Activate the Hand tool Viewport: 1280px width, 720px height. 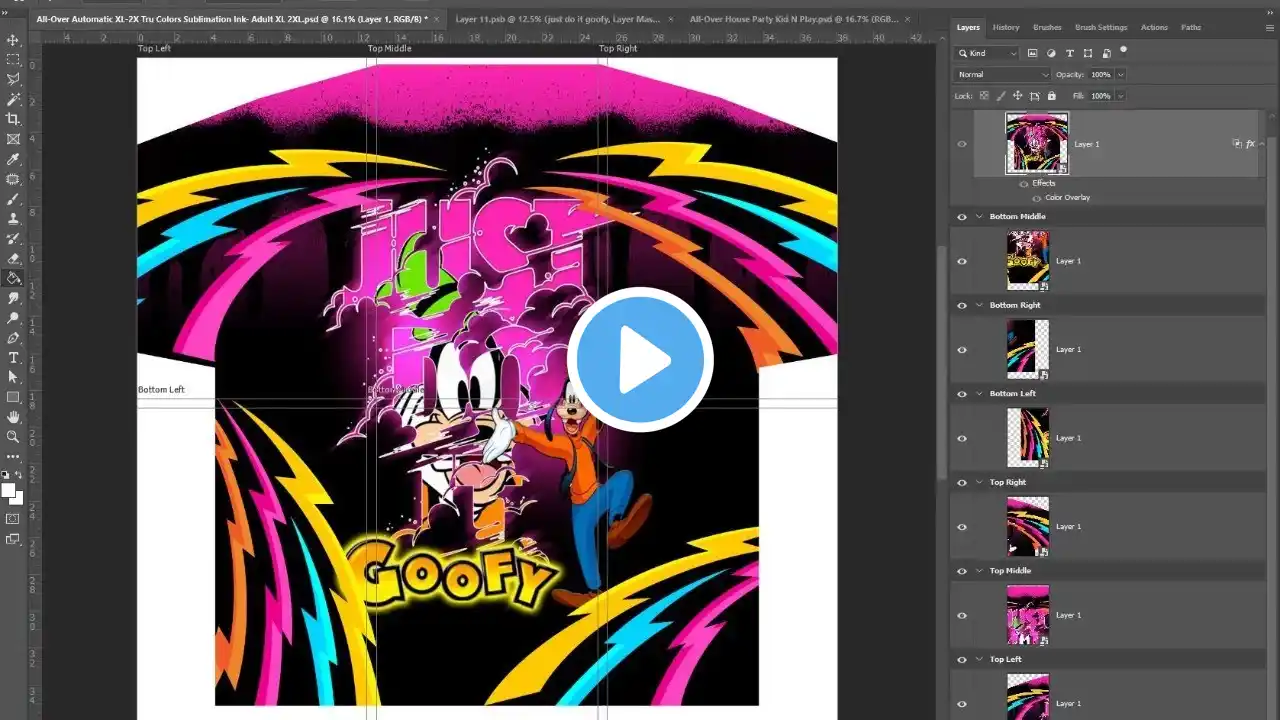pos(13,416)
